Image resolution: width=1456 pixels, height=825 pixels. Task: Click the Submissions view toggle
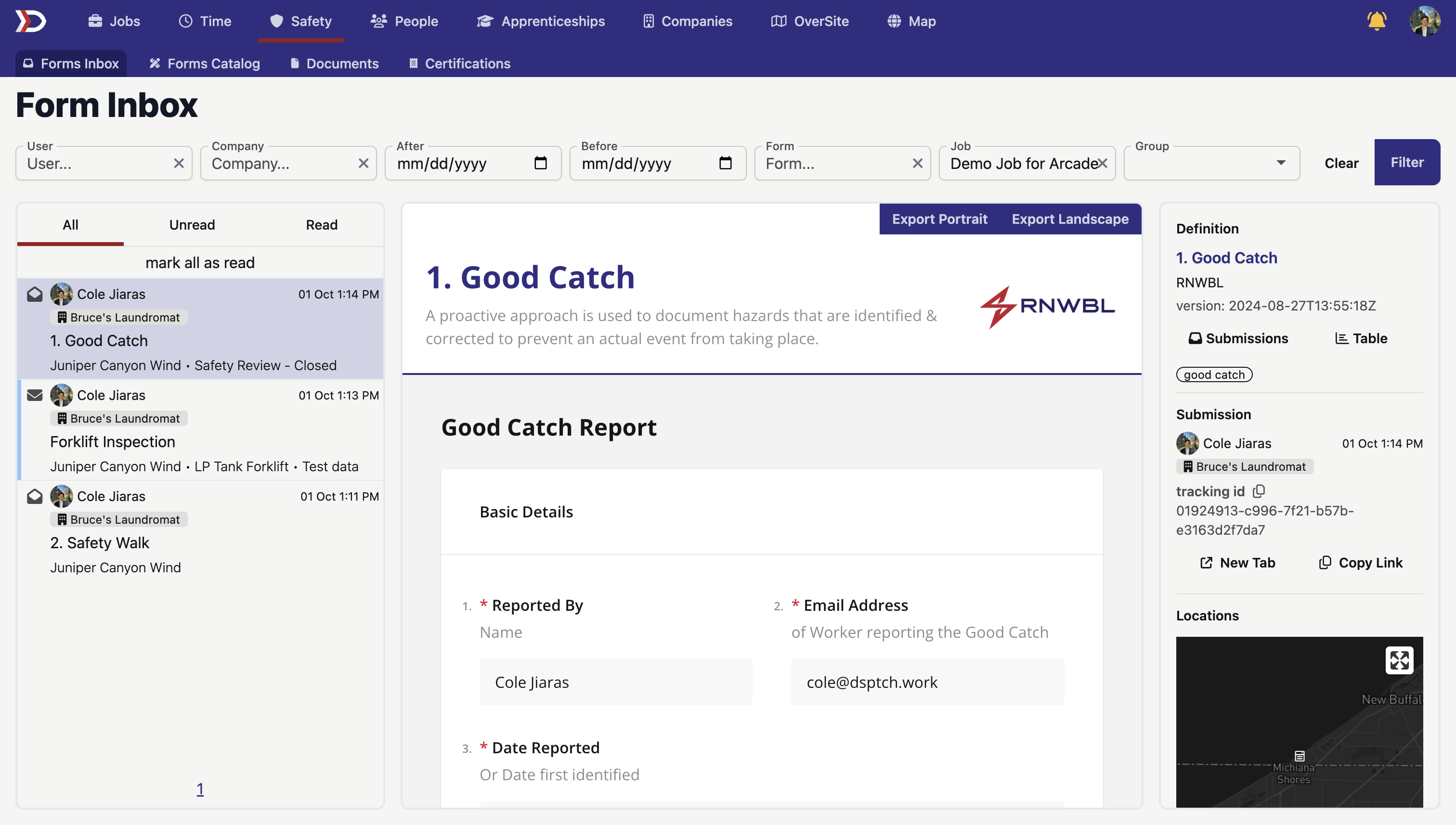point(1238,338)
